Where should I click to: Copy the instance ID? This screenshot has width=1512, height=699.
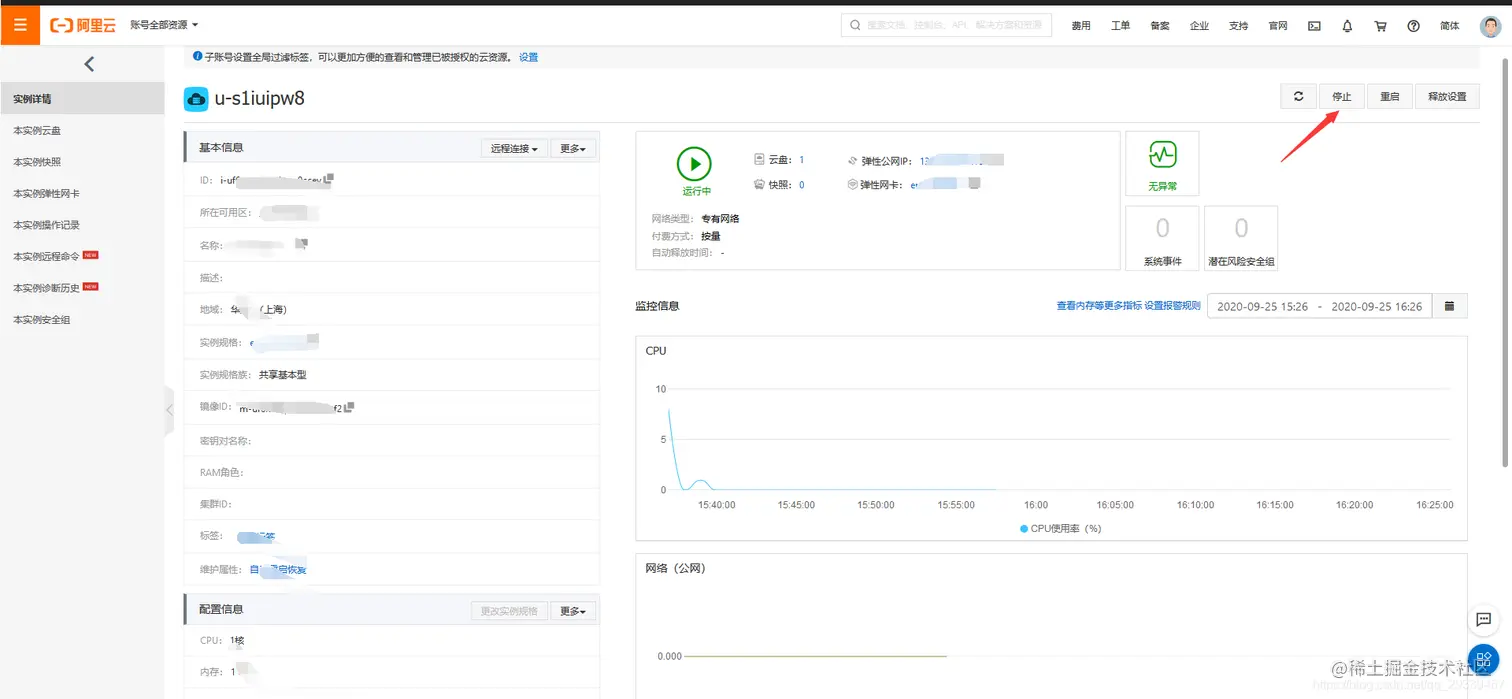click(329, 179)
